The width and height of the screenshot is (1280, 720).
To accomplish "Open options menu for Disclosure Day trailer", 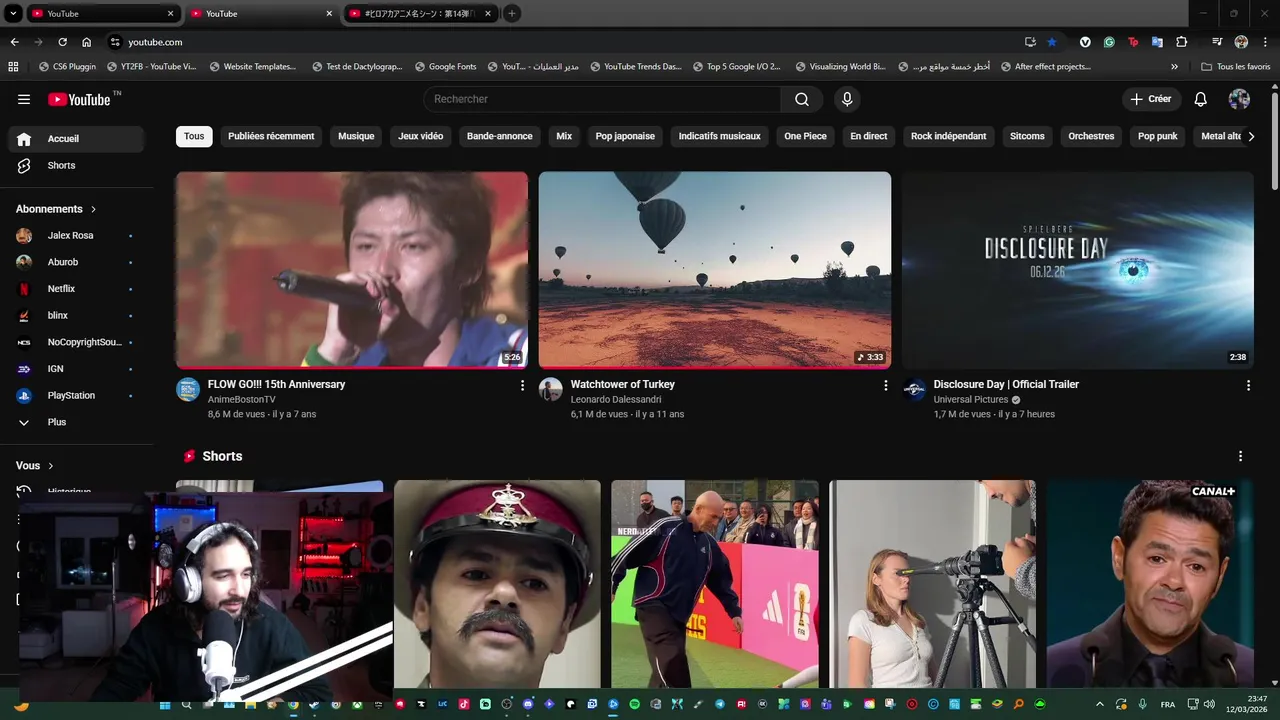I will pos(1248,385).
